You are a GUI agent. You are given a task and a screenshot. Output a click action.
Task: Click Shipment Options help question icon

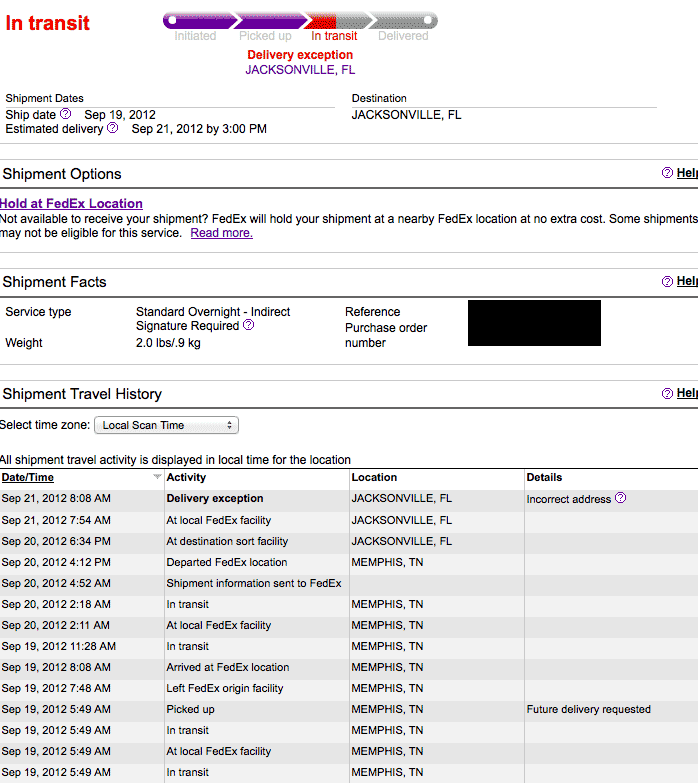pyautogui.click(x=667, y=173)
